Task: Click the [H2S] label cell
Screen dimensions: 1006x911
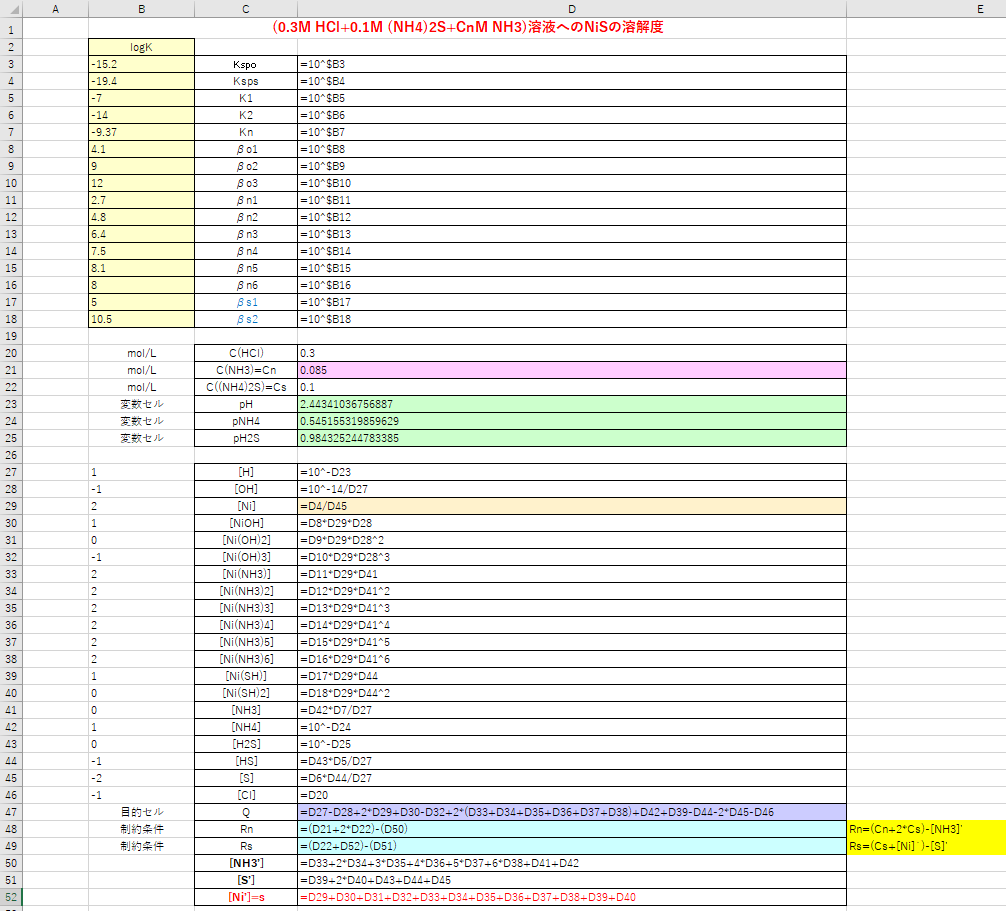Action: pos(246,744)
